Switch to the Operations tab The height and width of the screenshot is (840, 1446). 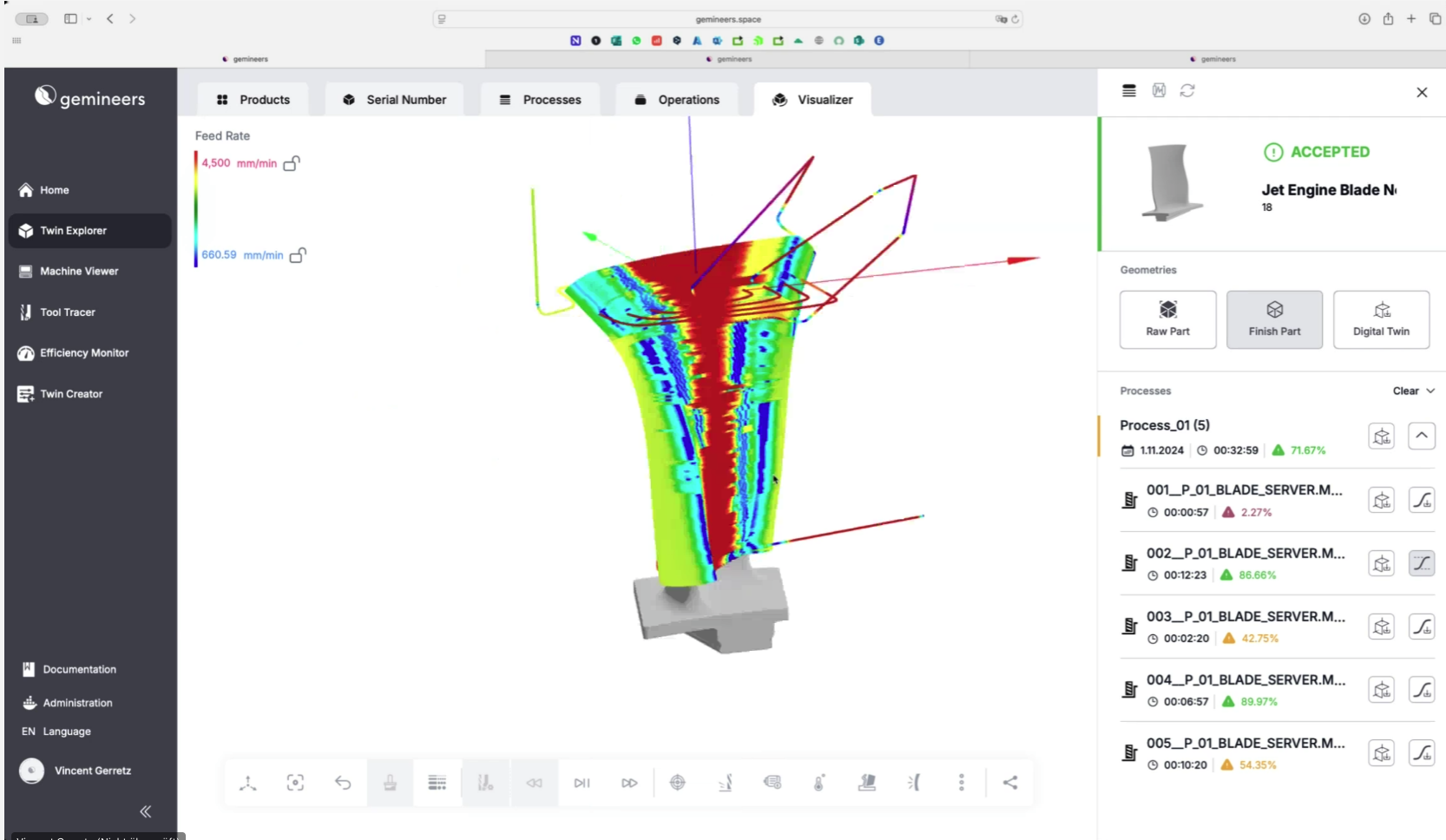pos(677,100)
